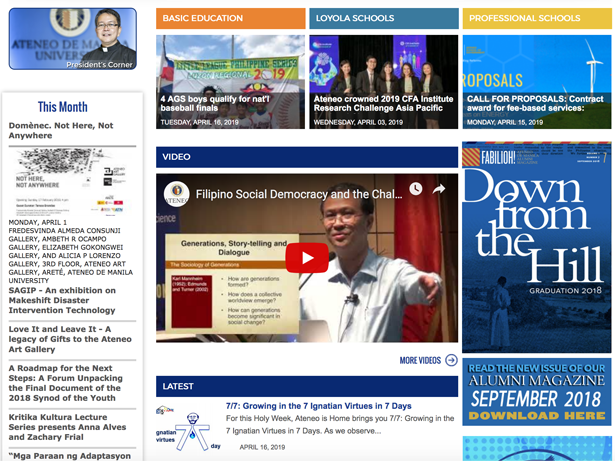Viewport: 615px width, 461px height.
Task: Click the date Wednesday, April 03, 2019
Action: [358, 122]
